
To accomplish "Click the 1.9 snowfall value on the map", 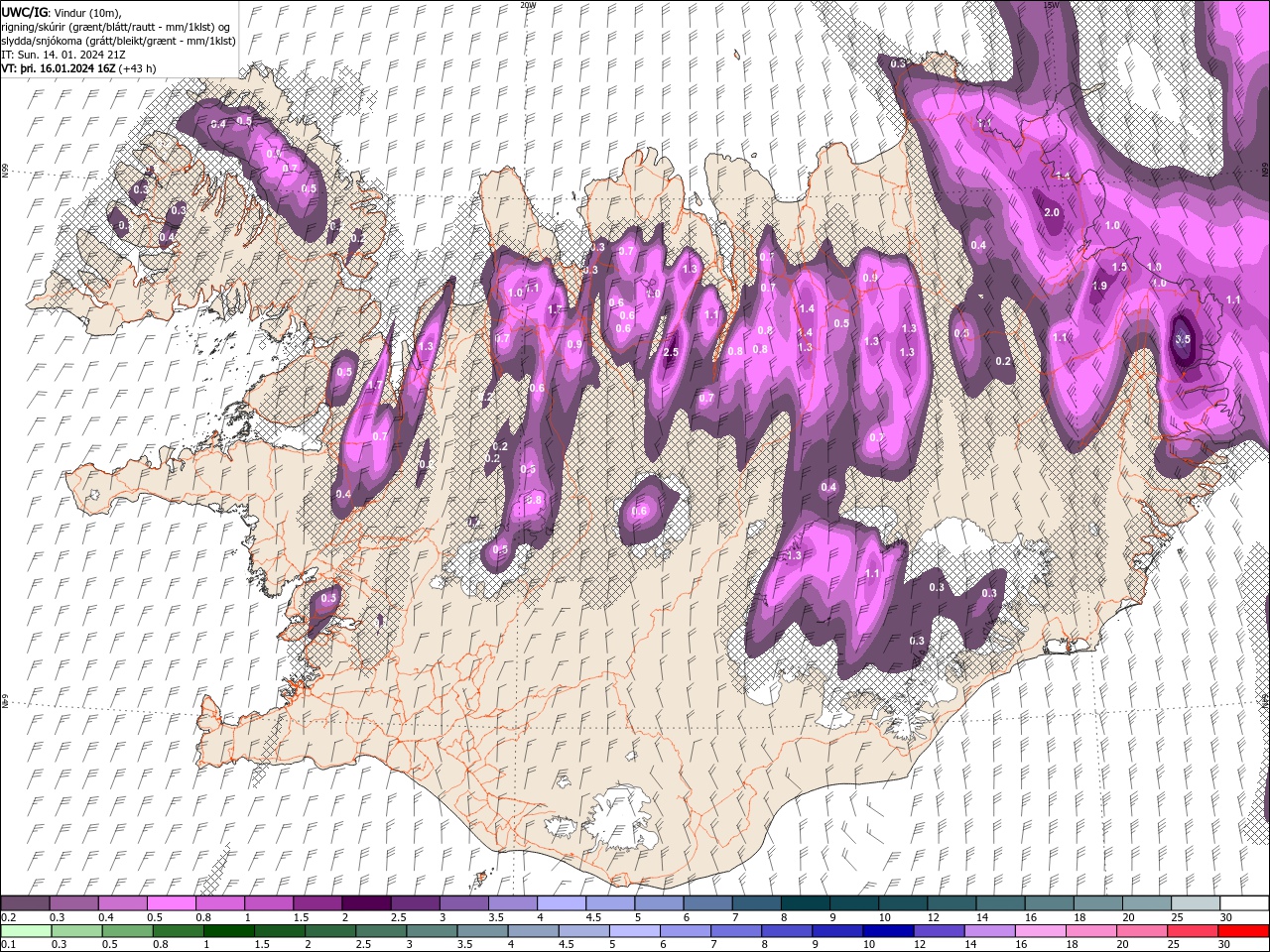I will [x=1099, y=286].
